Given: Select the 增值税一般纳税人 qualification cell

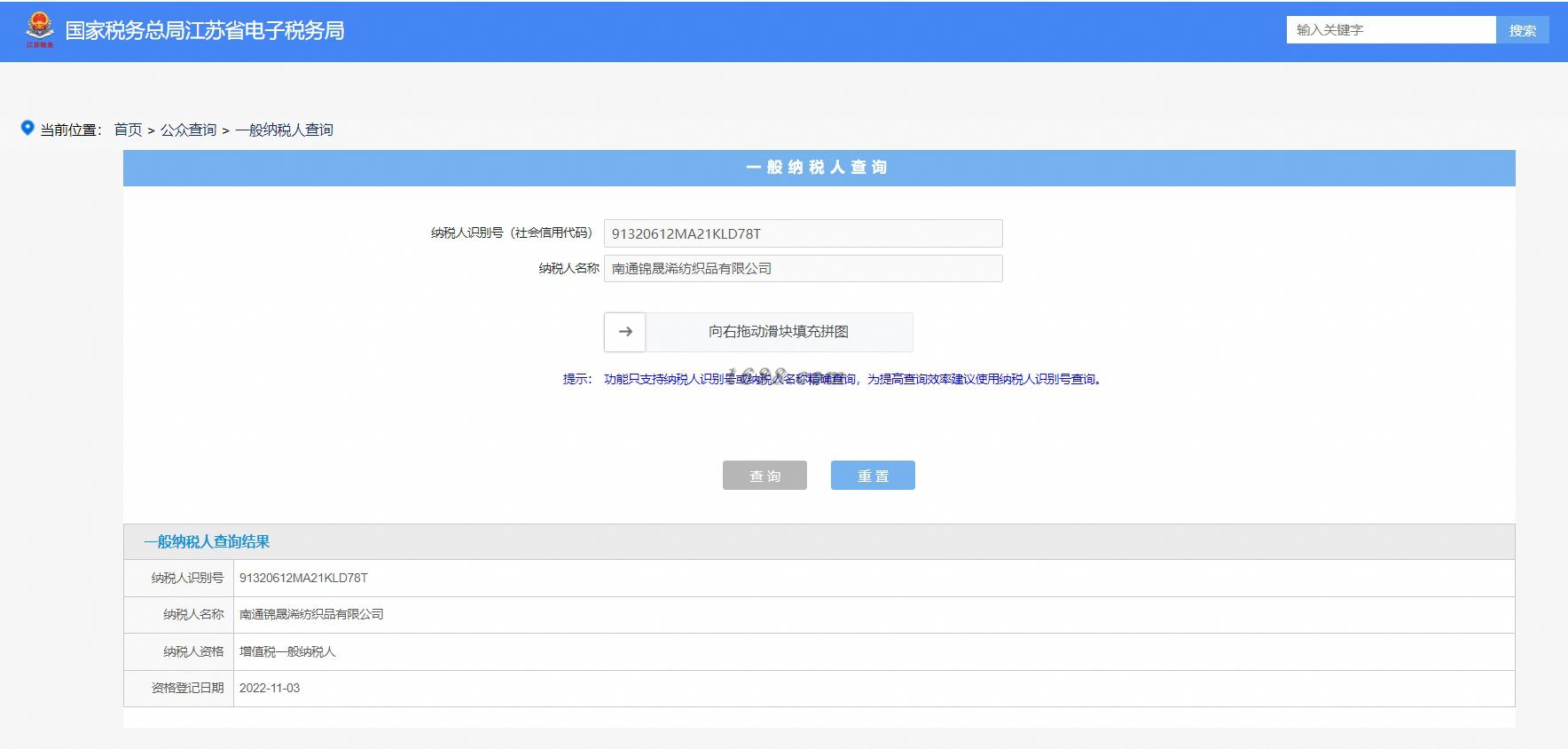Looking at the screenshot, I should [x=287, y=651].
